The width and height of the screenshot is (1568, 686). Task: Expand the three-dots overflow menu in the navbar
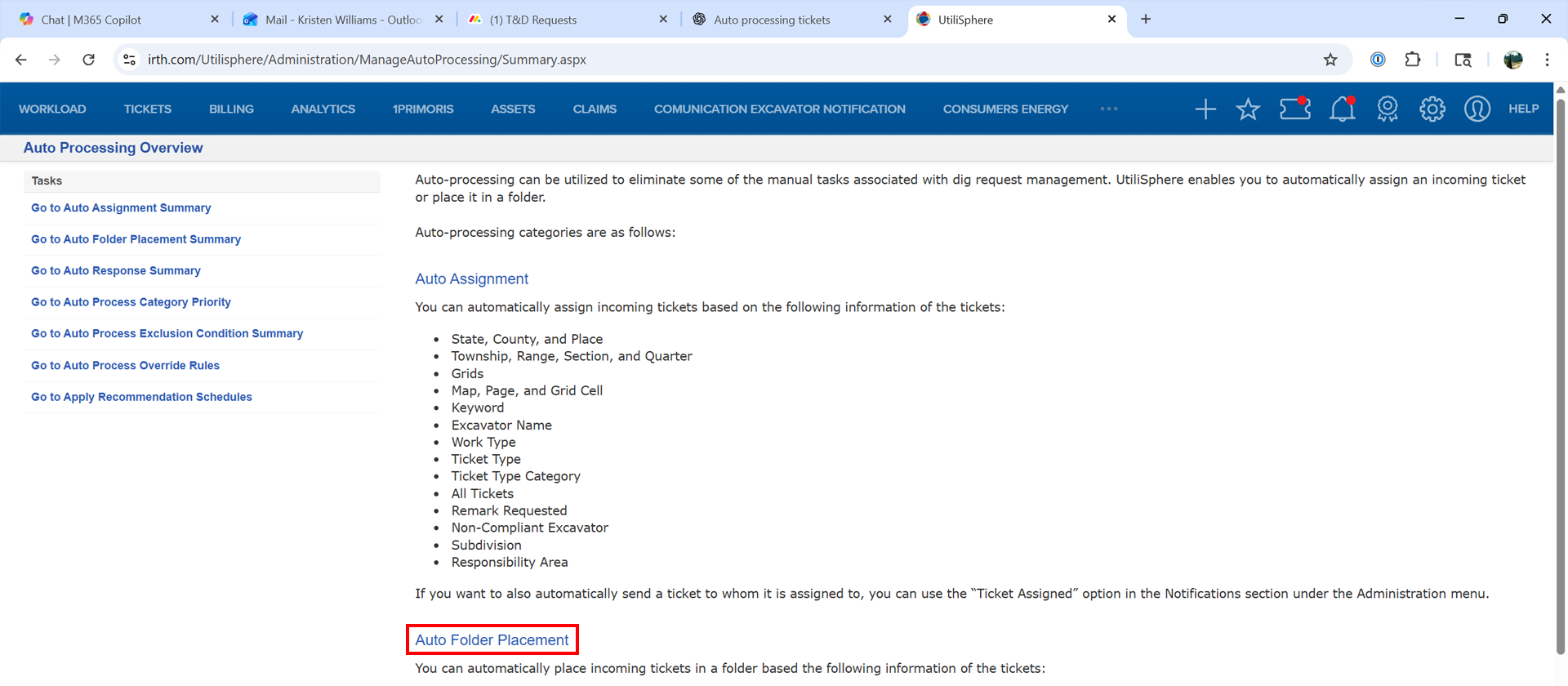[1109, 109]
